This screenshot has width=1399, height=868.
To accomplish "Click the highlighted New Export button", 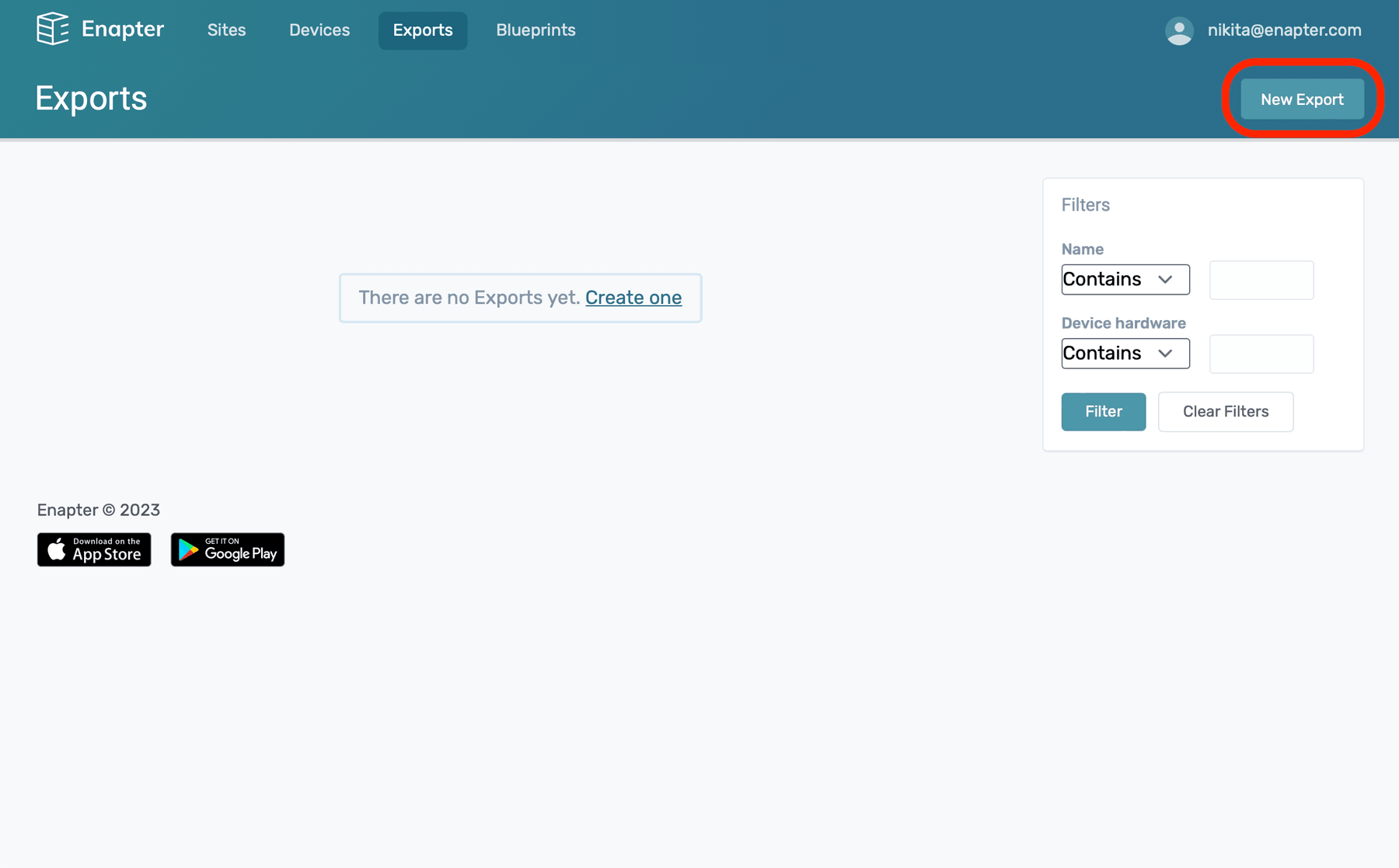I will tap(1302, 99).
